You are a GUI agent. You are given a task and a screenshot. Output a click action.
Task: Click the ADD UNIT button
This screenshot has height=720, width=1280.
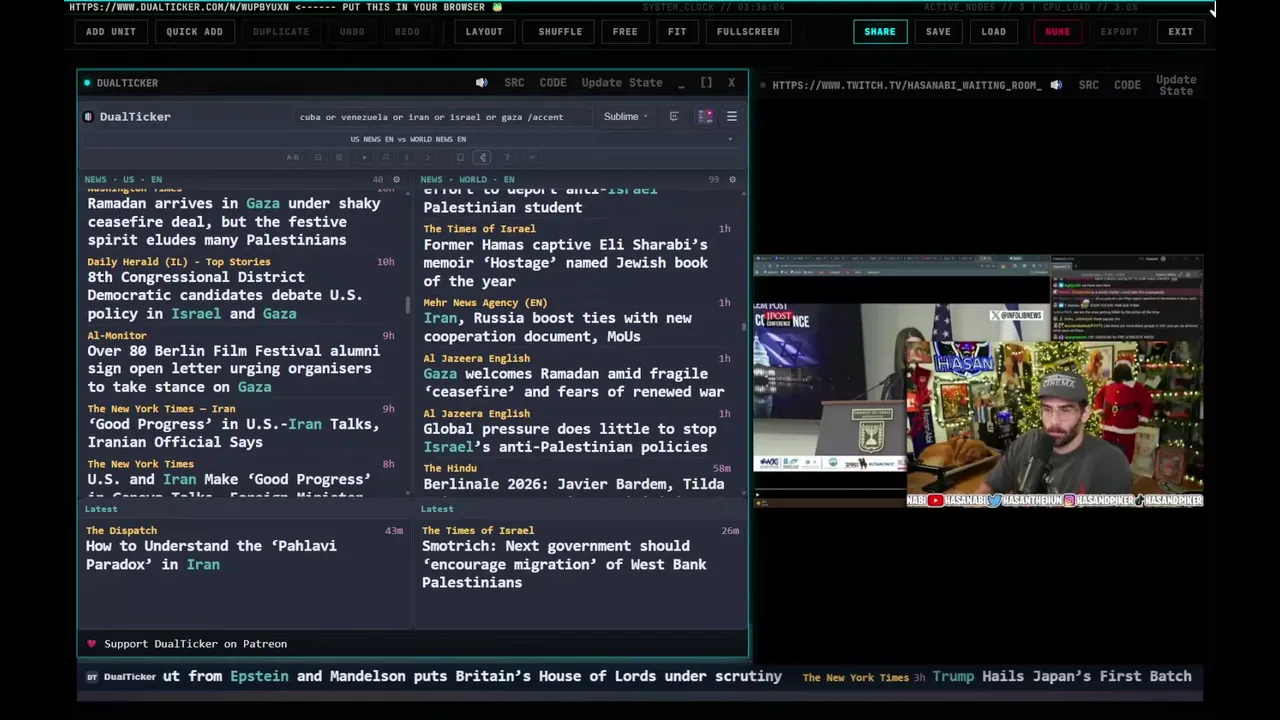110,31
